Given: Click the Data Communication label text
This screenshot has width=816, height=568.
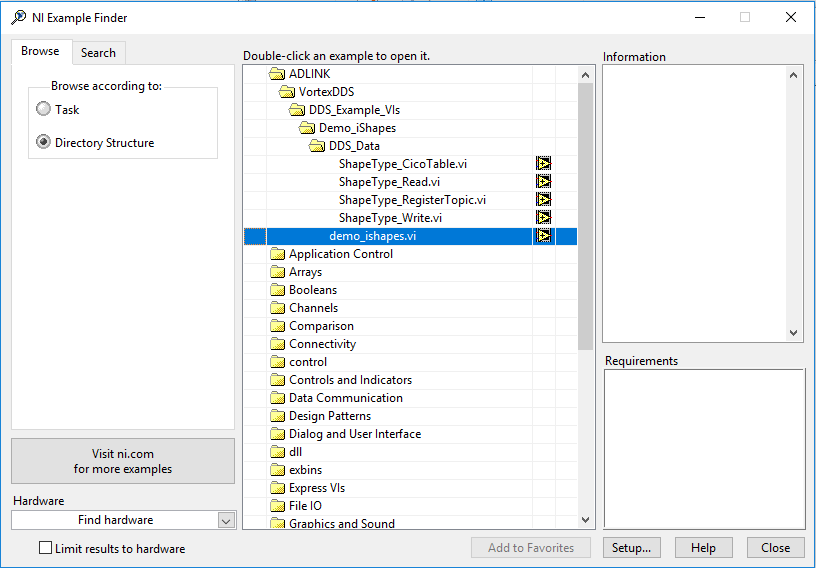Looking at the screenshot, I should (x=346, y=398).
